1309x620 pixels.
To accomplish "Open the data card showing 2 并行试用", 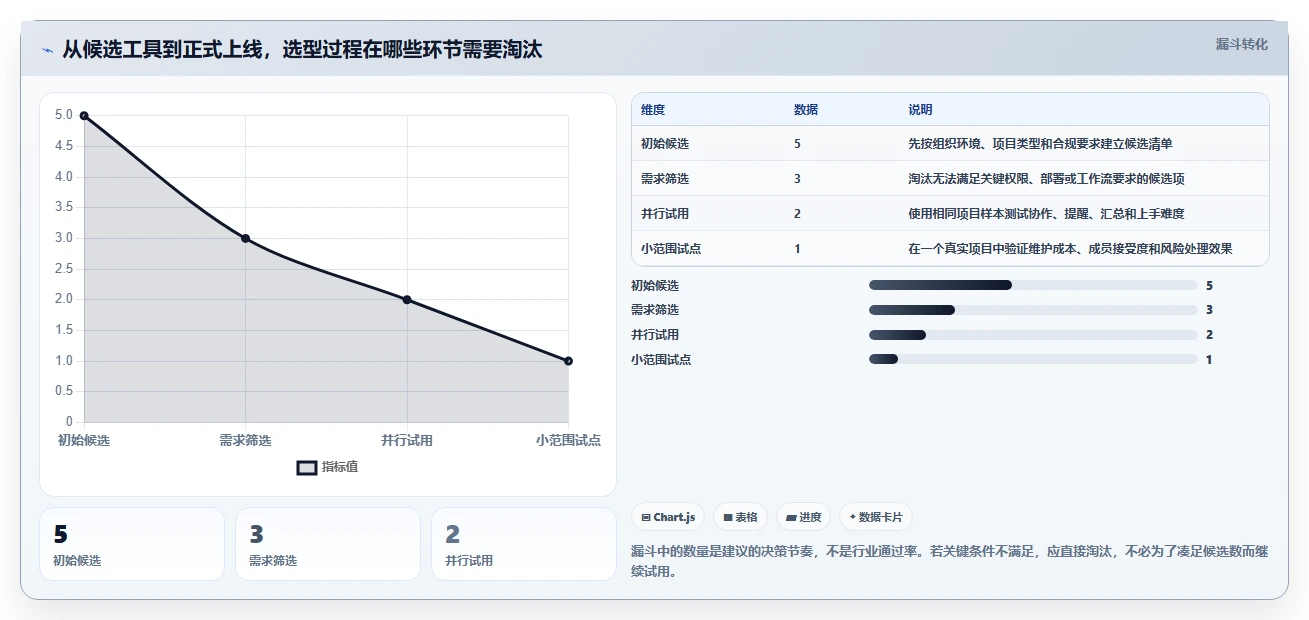I will point(524,544).
